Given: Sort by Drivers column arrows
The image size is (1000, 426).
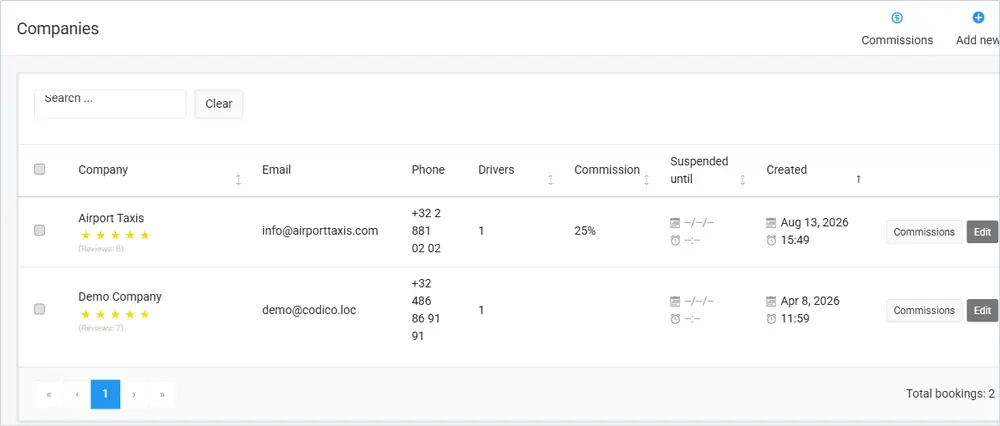Looking at the screenshot, I should (x=550, y=180).
